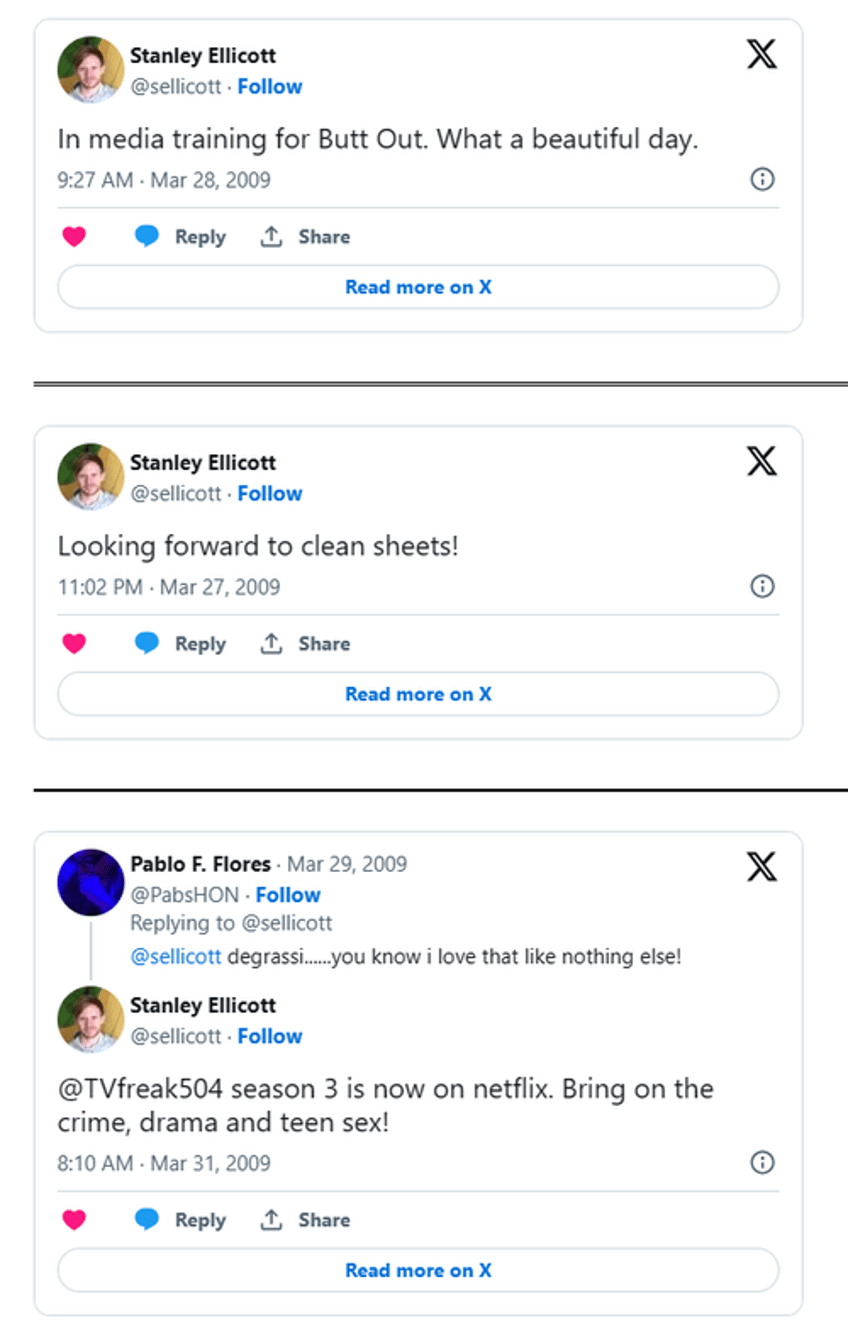Open info icon on the Mar 31 tweet
This screenshot has height=1333, width=848.
762,1162
